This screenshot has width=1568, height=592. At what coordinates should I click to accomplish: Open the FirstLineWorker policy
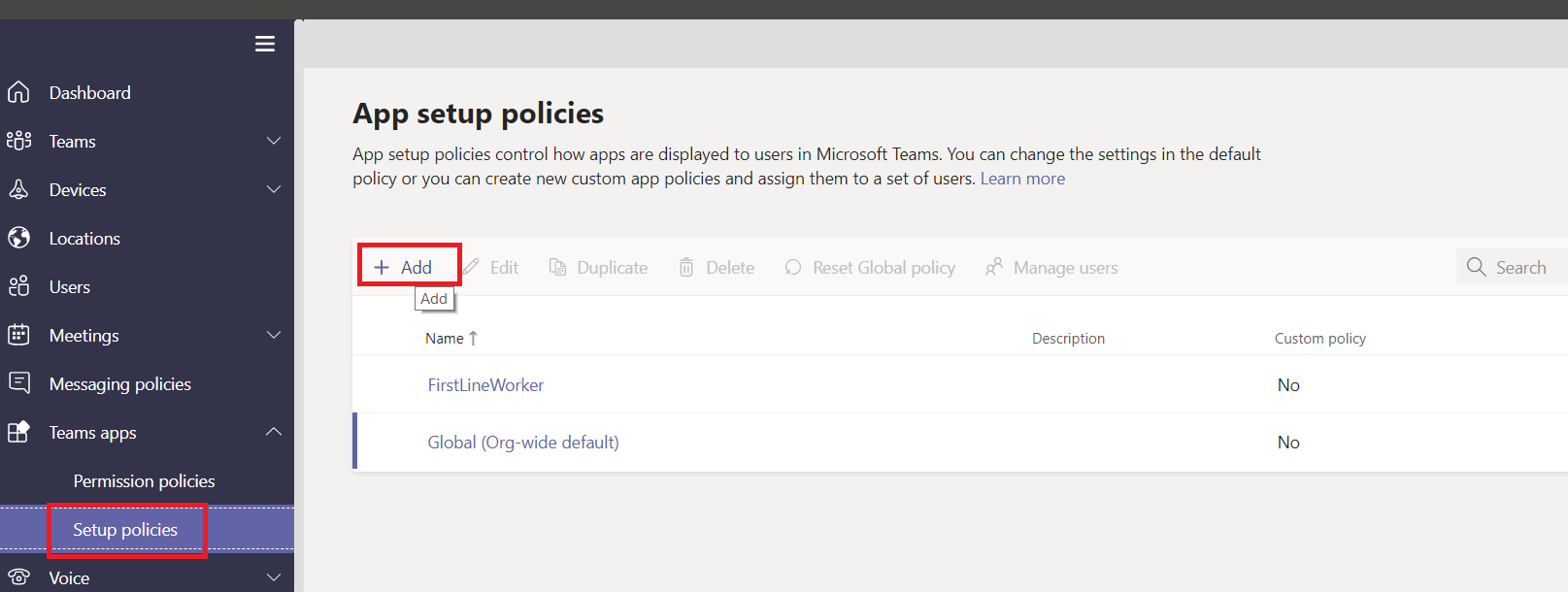(485, 385)
